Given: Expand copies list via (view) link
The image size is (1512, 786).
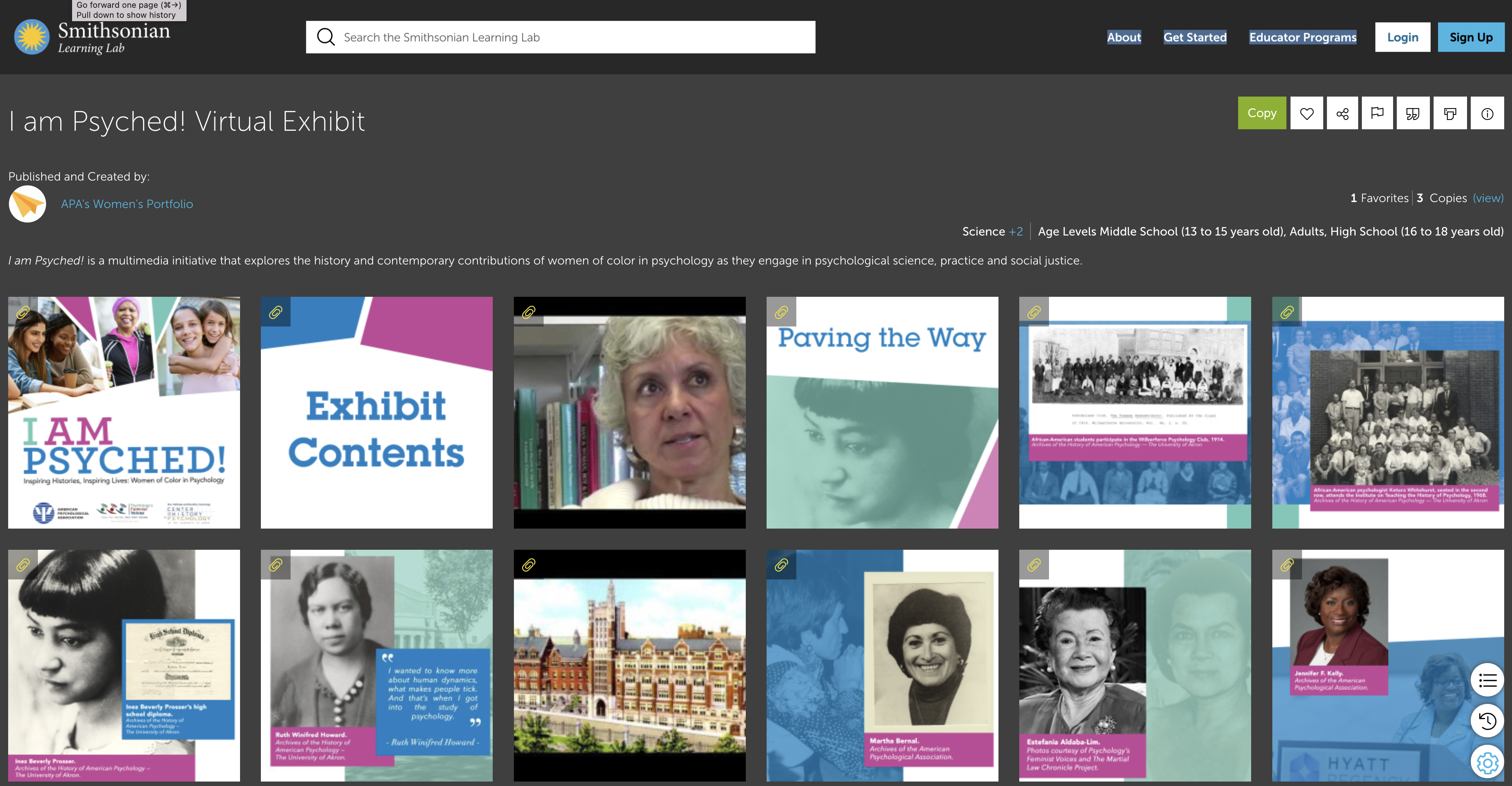Looking at the screenshot, I should (x=1488, y=198).
